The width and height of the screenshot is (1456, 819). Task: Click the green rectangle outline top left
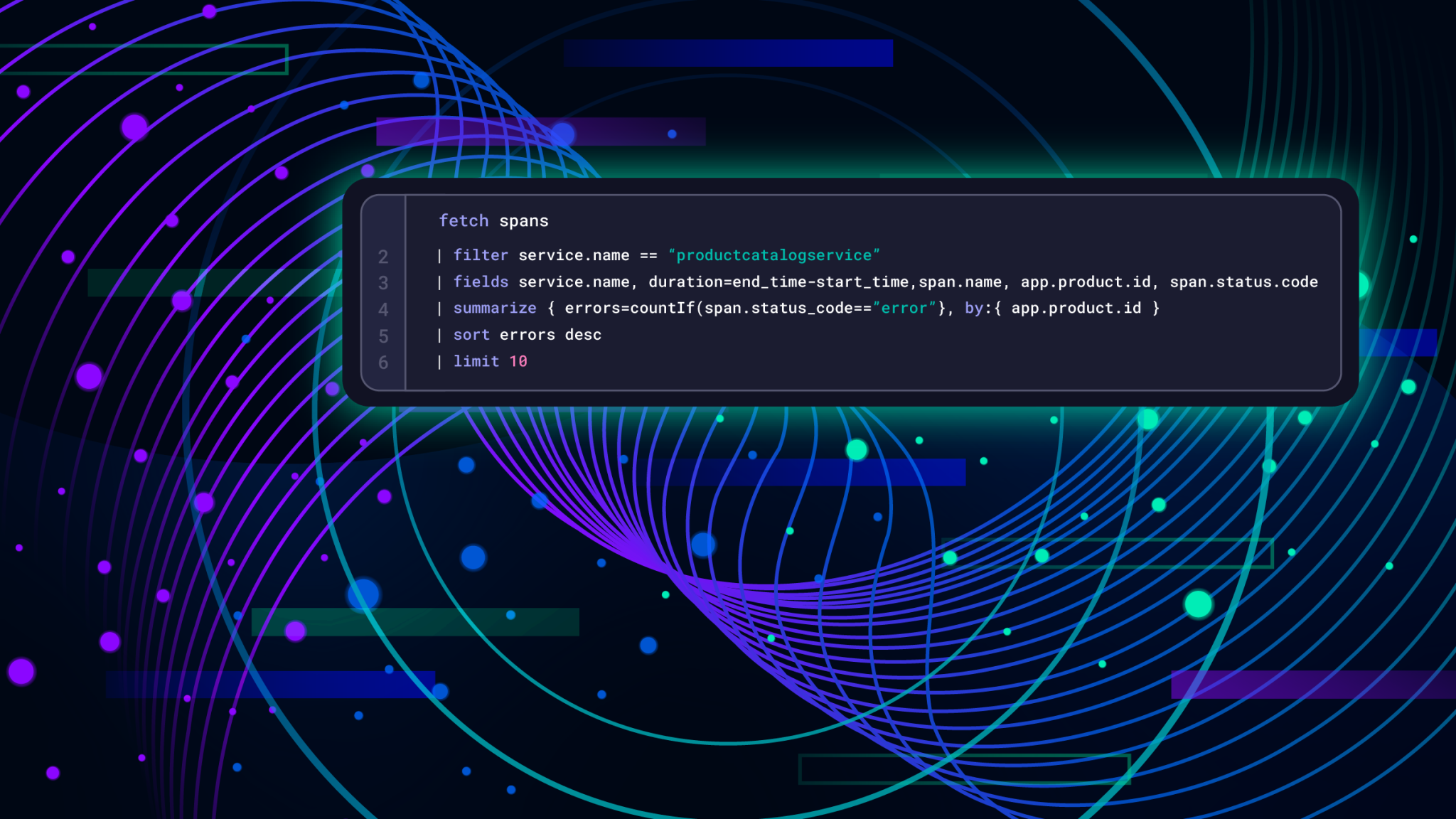pos(142,60)
